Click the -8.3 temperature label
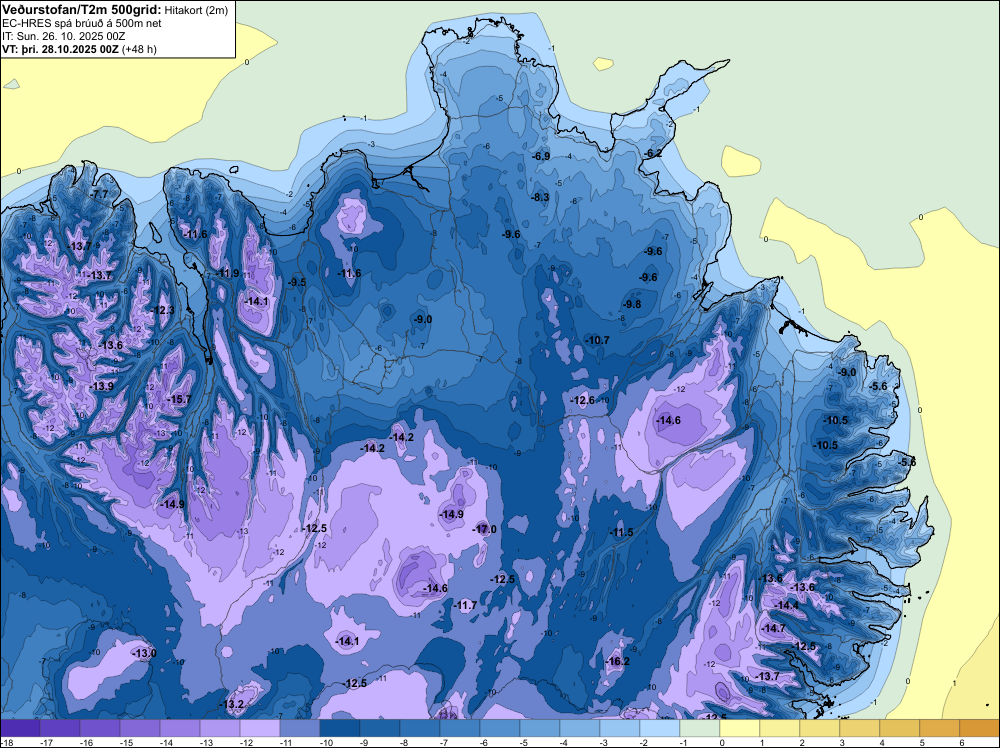This screenshot has width=1000, height=748. click(x=540, y=197)
